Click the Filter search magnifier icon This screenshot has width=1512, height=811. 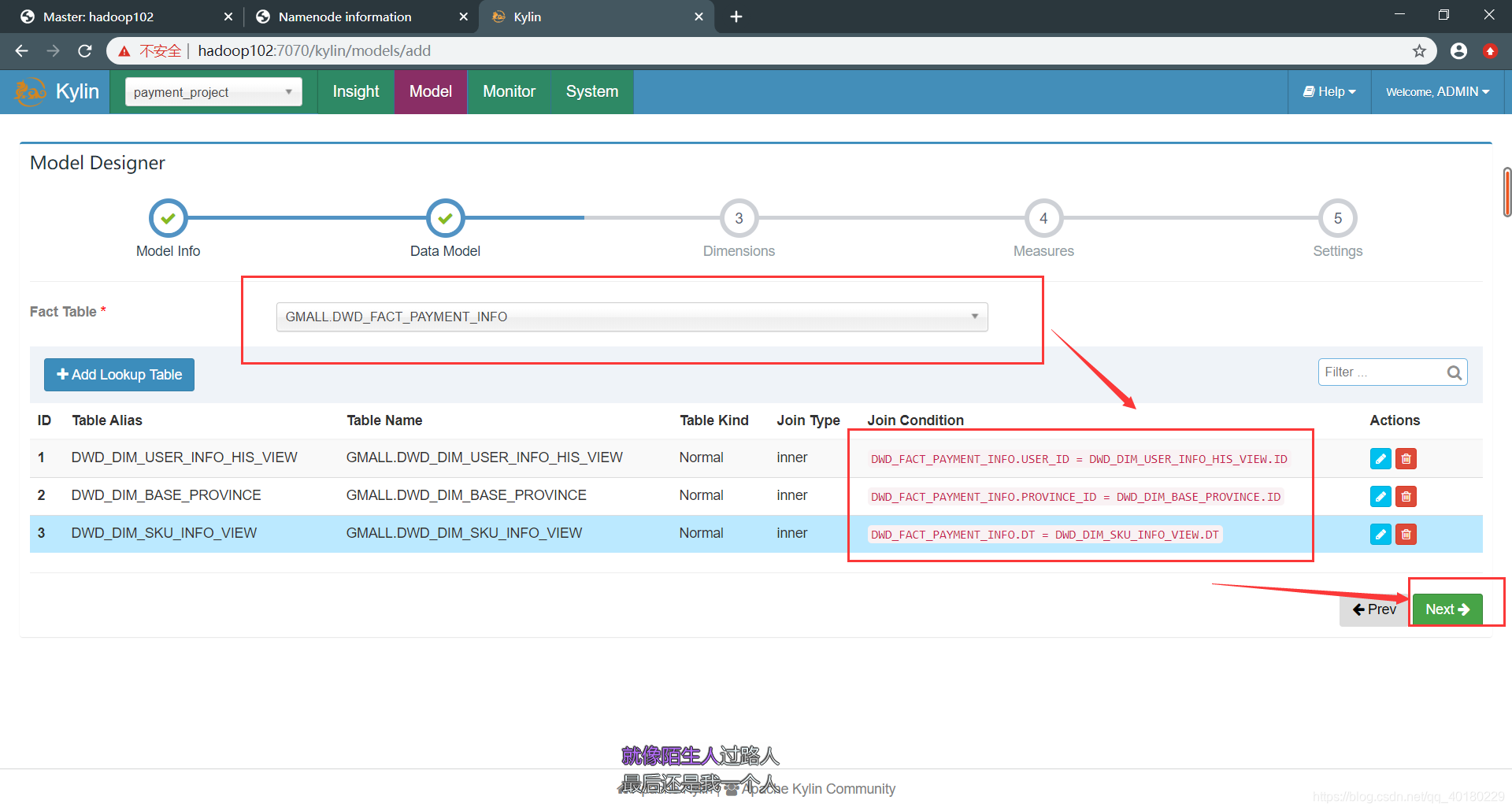[x=1454, y=372]
